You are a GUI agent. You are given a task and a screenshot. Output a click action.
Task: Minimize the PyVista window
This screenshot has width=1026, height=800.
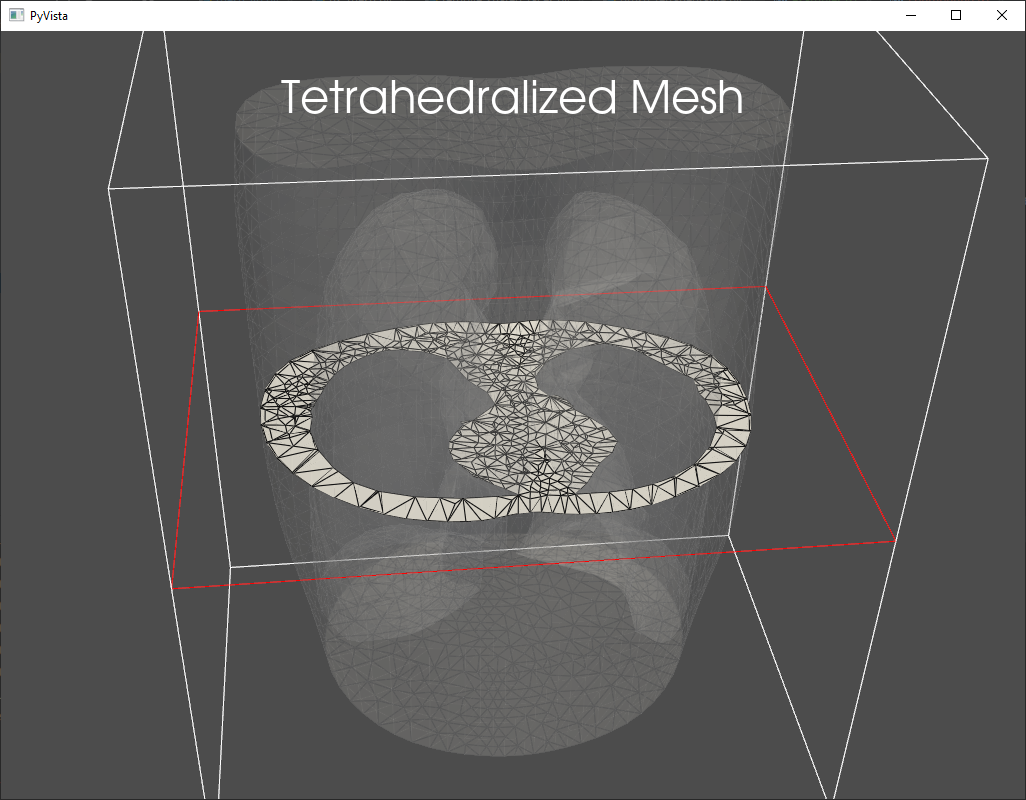pos(911,15)
